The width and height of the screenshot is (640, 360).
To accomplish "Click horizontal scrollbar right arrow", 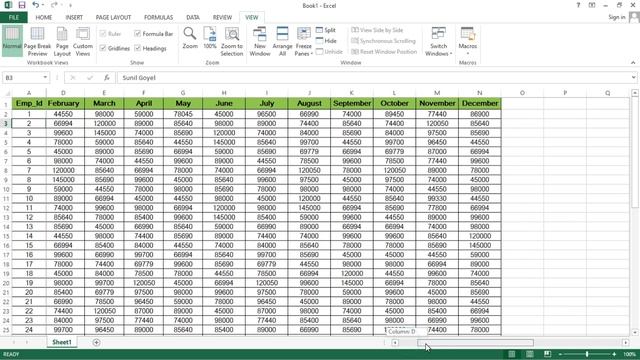I will (625, 343).
